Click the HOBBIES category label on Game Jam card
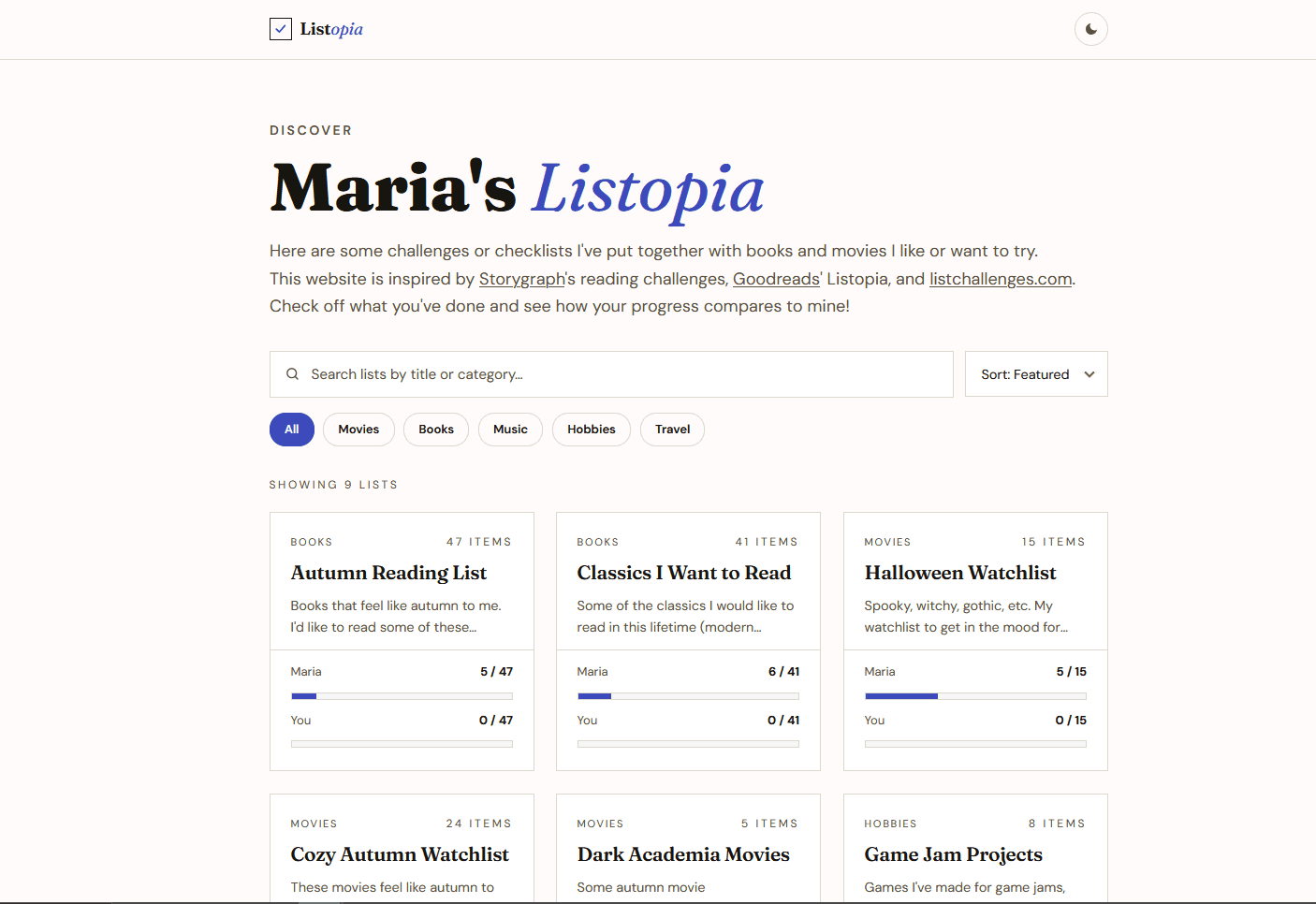 click(x=890, y=824)
